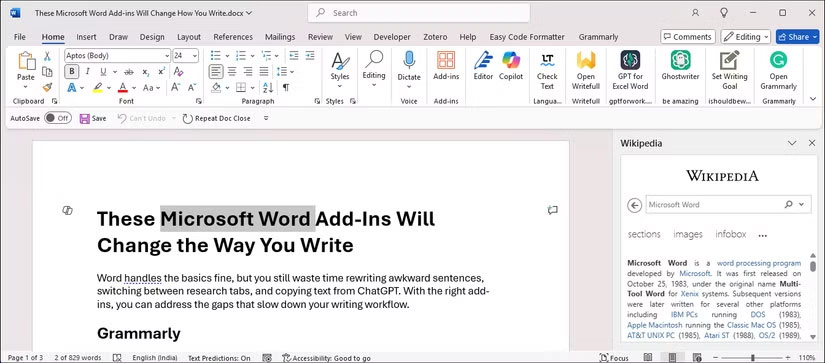Click the Paste clipboard icon

pyautogui.click(x=26, y=61)
